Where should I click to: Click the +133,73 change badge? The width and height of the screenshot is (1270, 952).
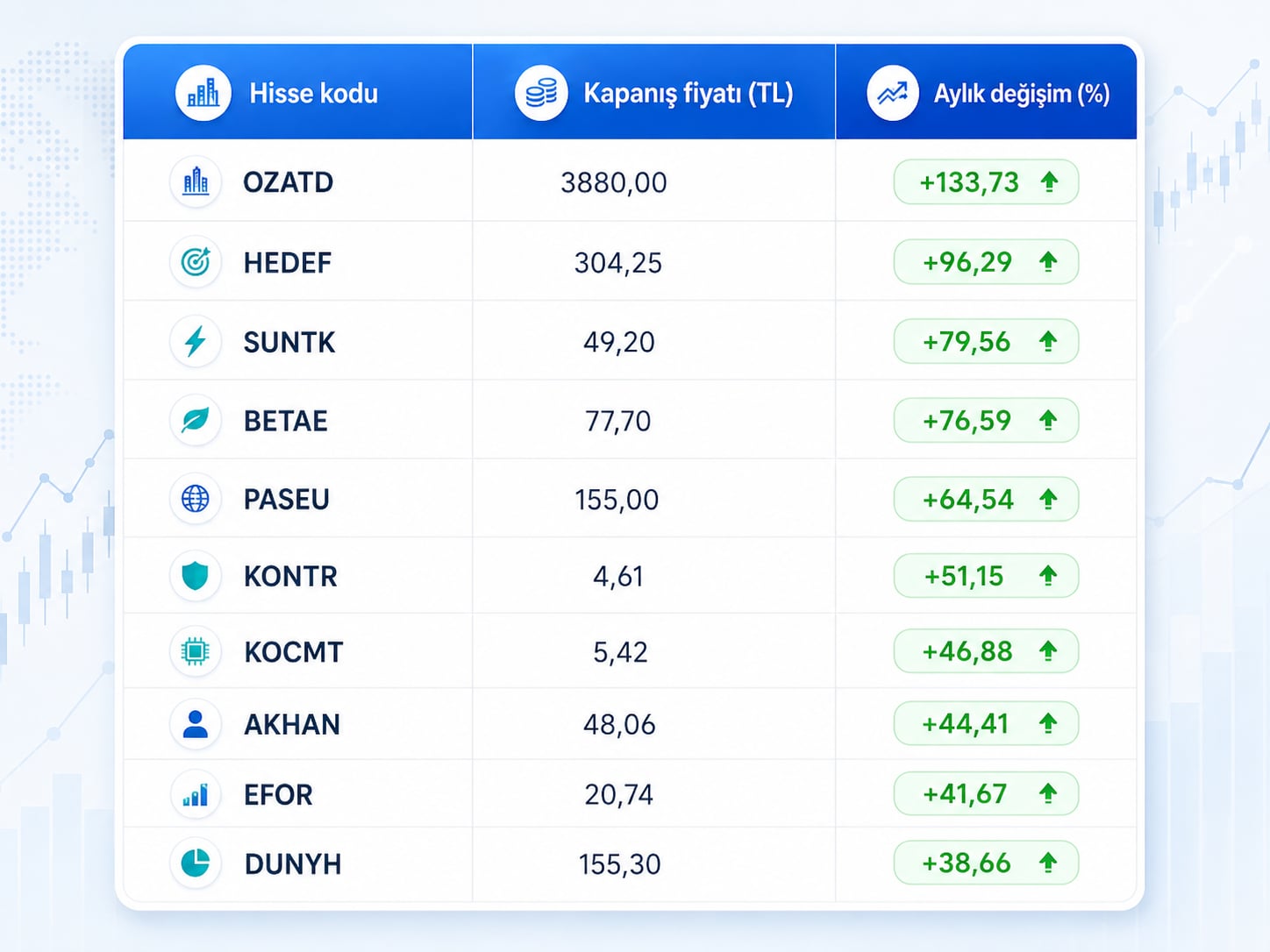point(986,182)
